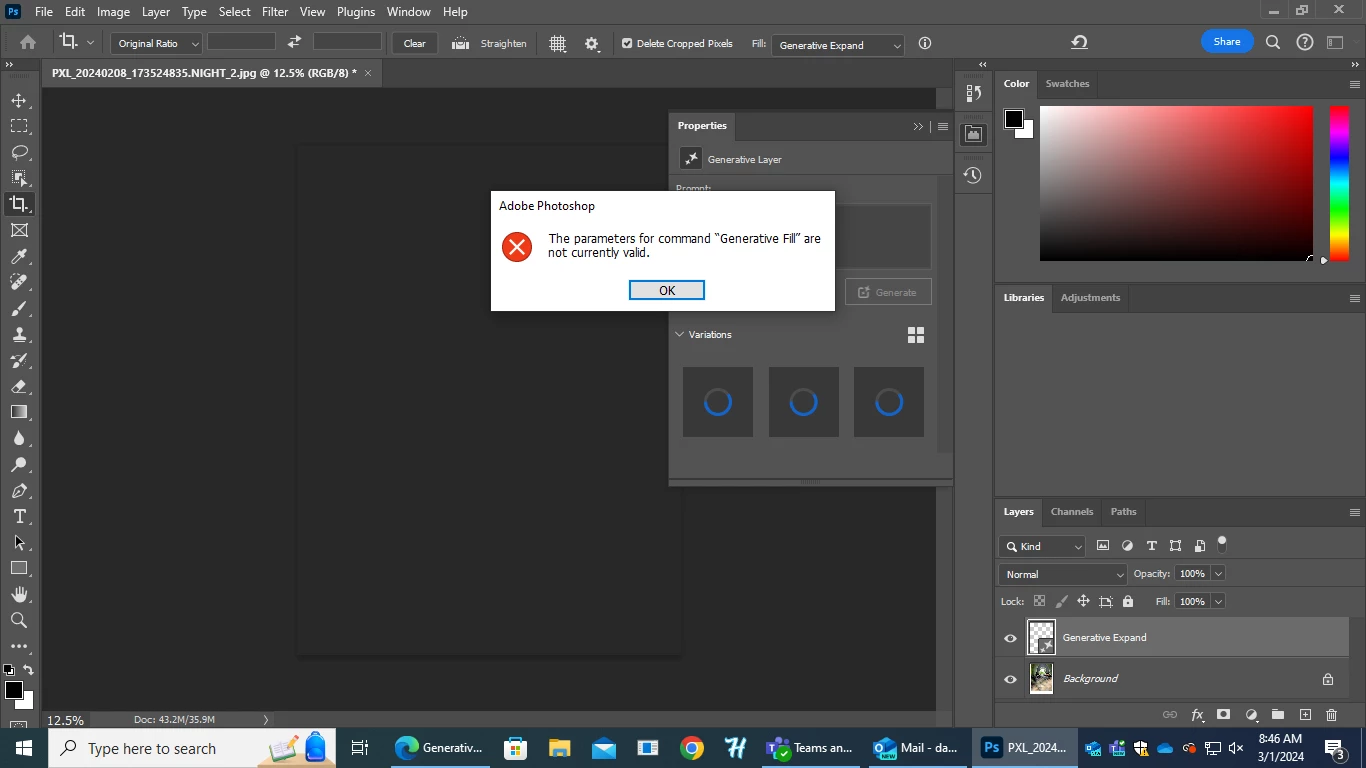This screenshot has height=768, width=1366.
Task: Hide the Background layer
Action: point(1010,679)
